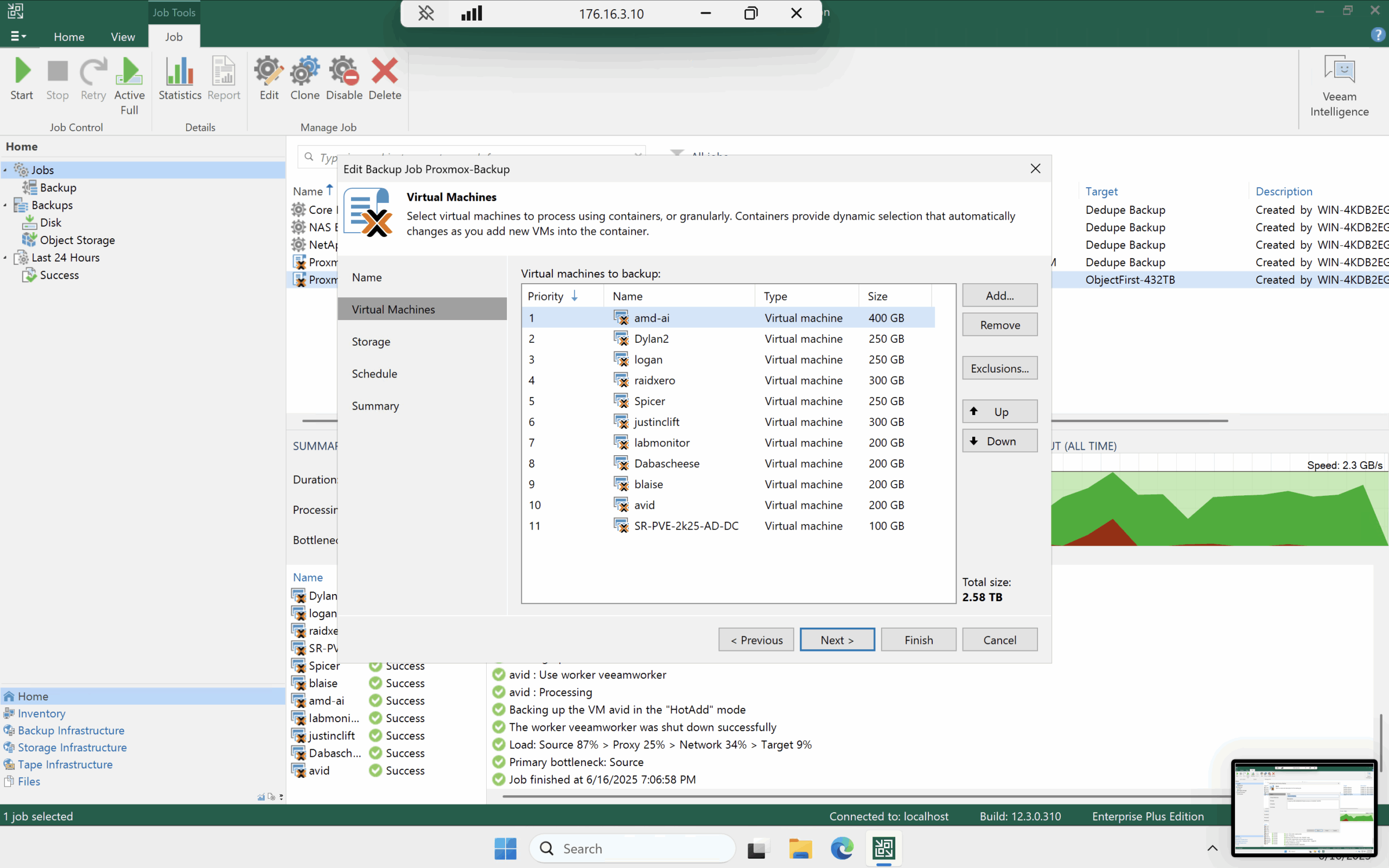Move selected VM Up
Screen dimensions: 1389x868
tap(1000, 412)
